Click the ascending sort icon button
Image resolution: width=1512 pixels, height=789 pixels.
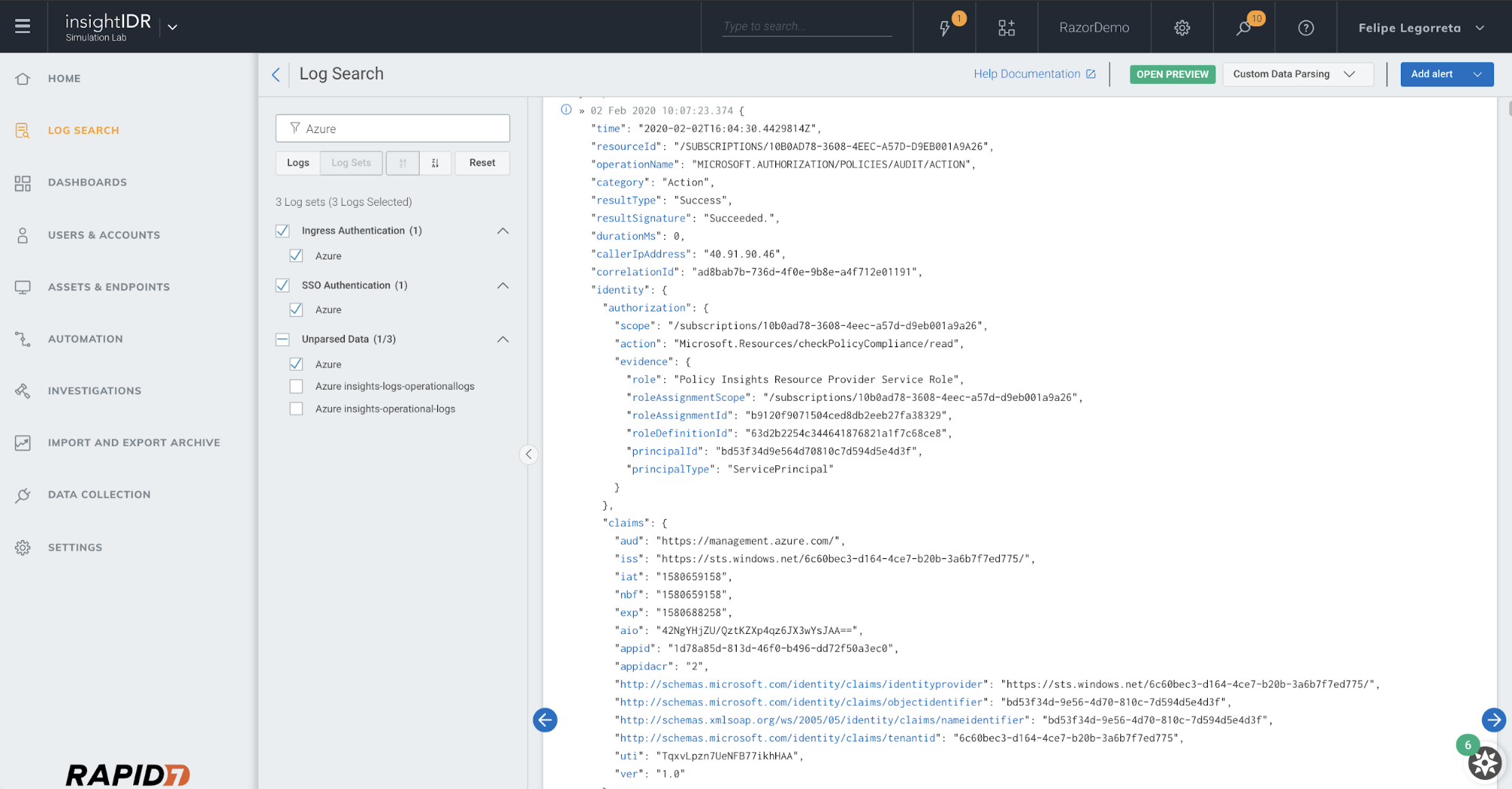coord(402,163)
